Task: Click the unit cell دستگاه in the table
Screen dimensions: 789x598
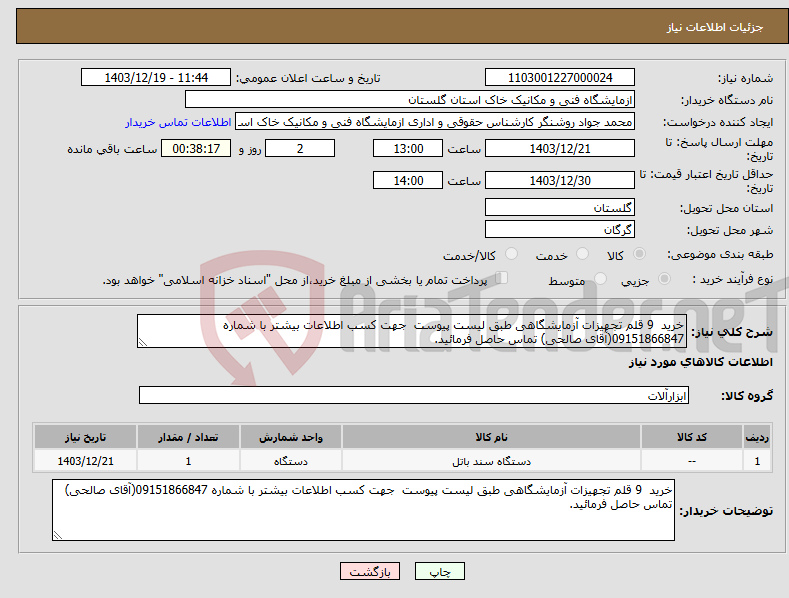Action: point(291,461)
